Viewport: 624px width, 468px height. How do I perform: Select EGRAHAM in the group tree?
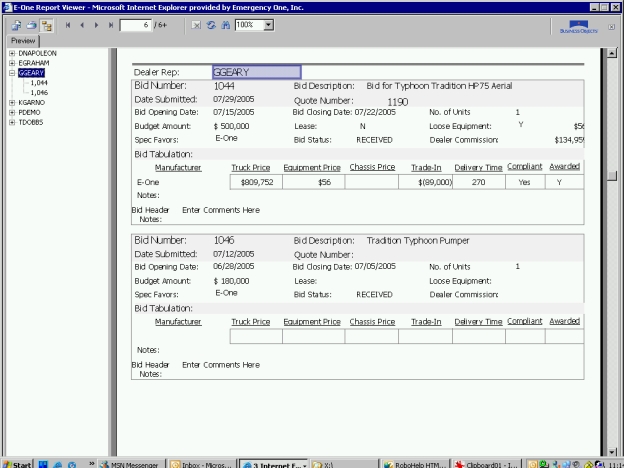coord(34,63)
